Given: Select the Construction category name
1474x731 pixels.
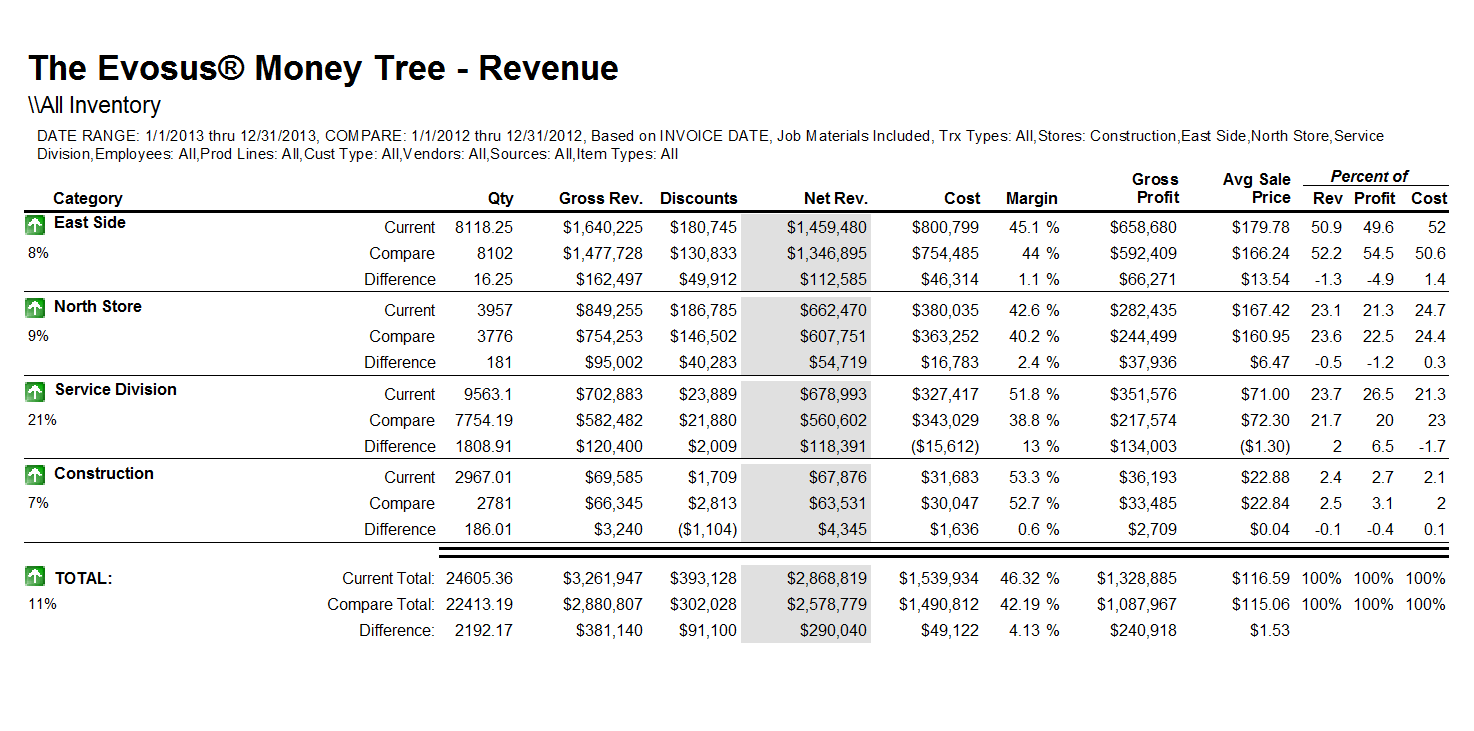Looking at the screenshot, I should point(103,474).
